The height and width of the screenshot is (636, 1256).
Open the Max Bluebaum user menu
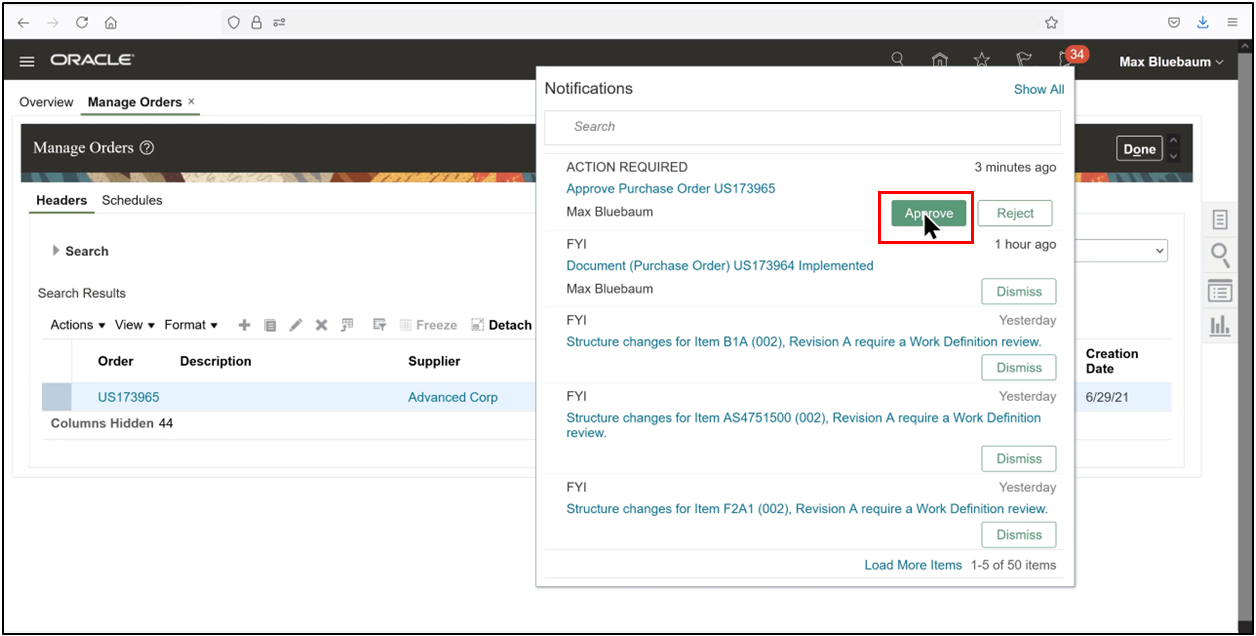click(x=1169, y=61)
